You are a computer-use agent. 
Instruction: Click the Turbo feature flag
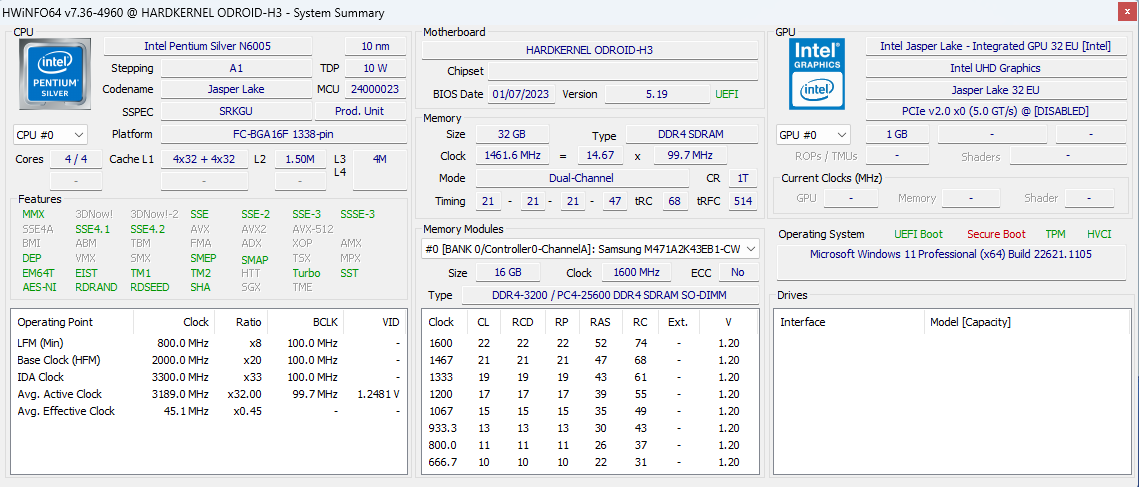[x=306, y=273]
